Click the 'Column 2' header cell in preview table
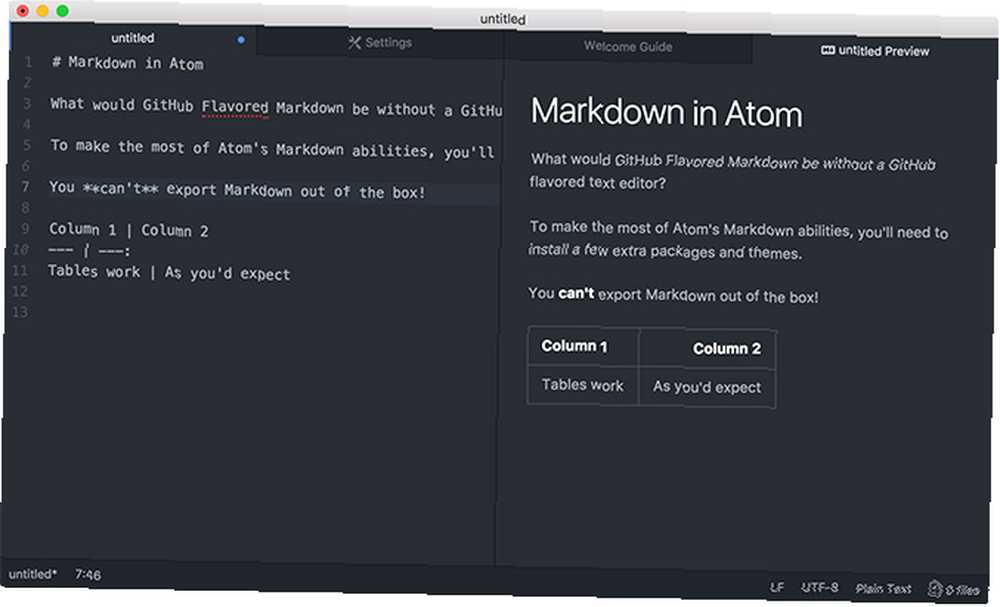This screenshot has height=607, width=1000. (707, 348)
